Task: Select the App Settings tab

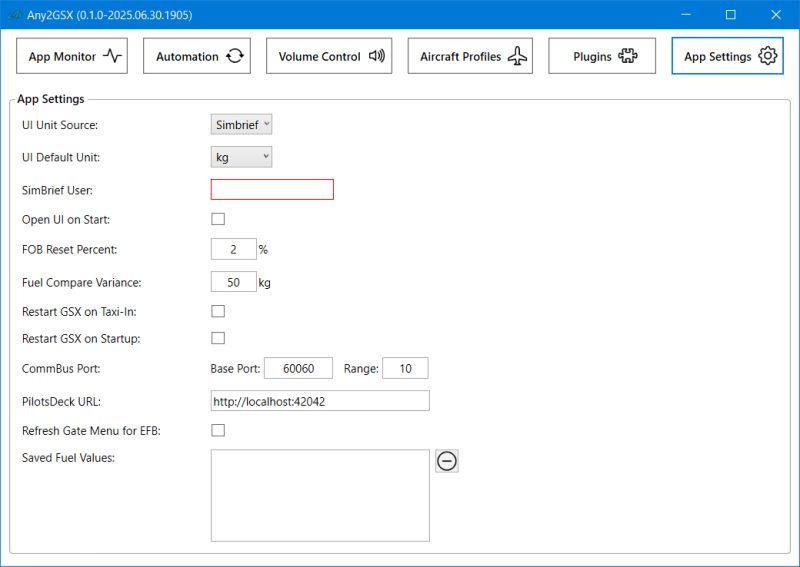Action: coord(728,56)
